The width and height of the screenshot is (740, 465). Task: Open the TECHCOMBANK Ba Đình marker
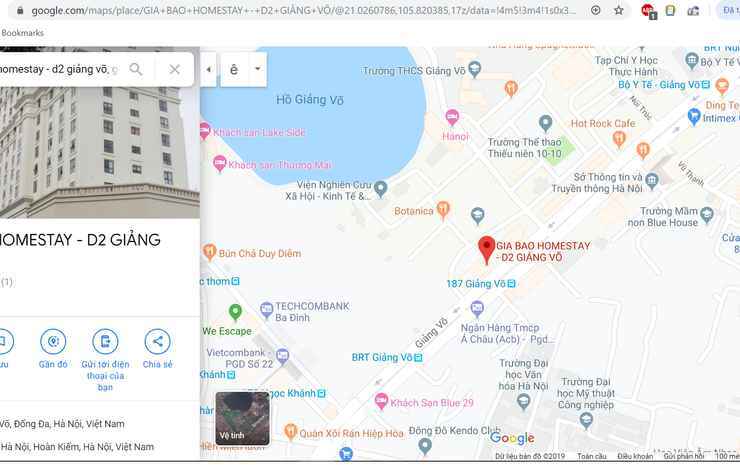click(x=267, y=310)
